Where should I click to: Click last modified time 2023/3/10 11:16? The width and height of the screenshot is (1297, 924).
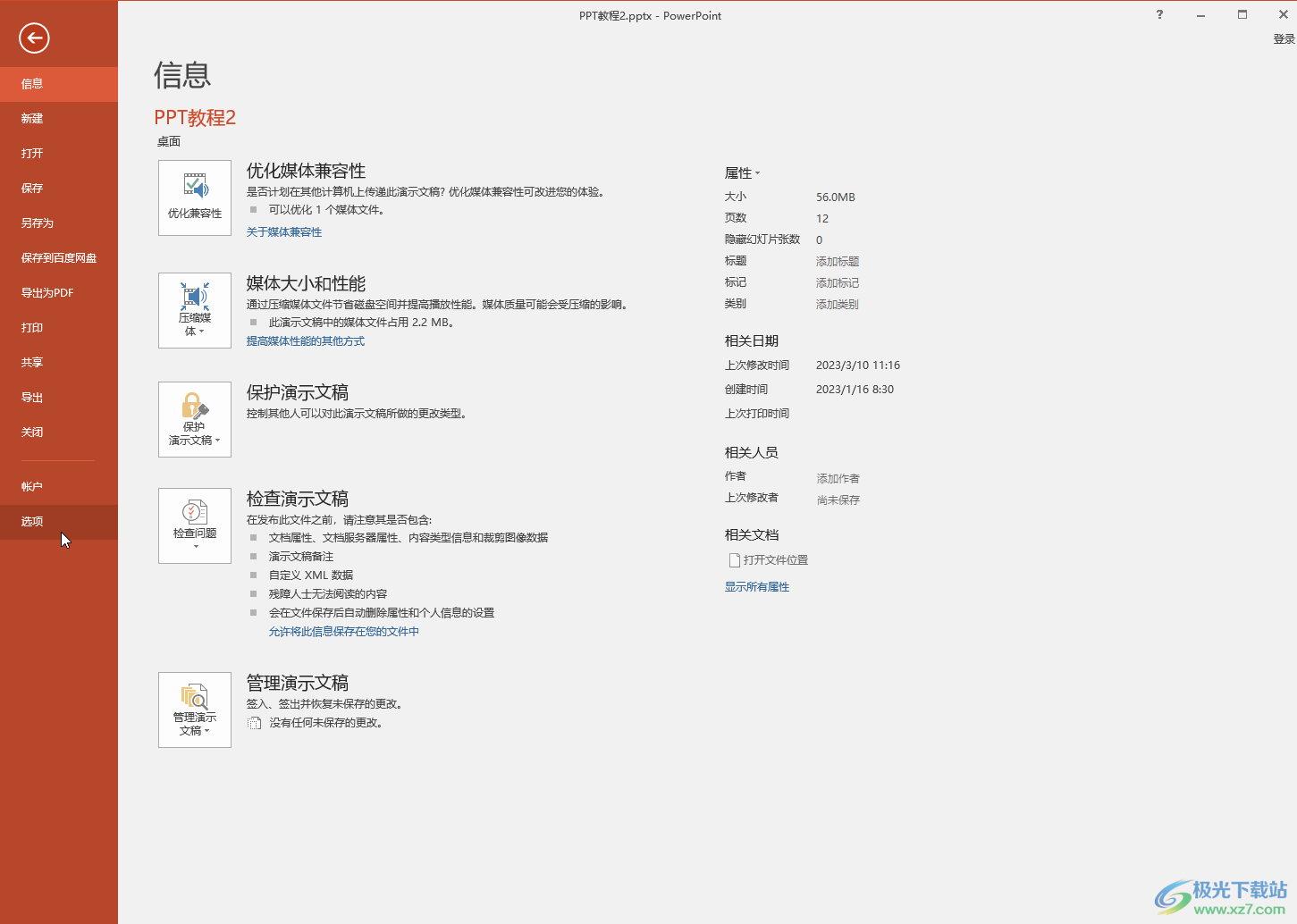[x=858, y=365]
